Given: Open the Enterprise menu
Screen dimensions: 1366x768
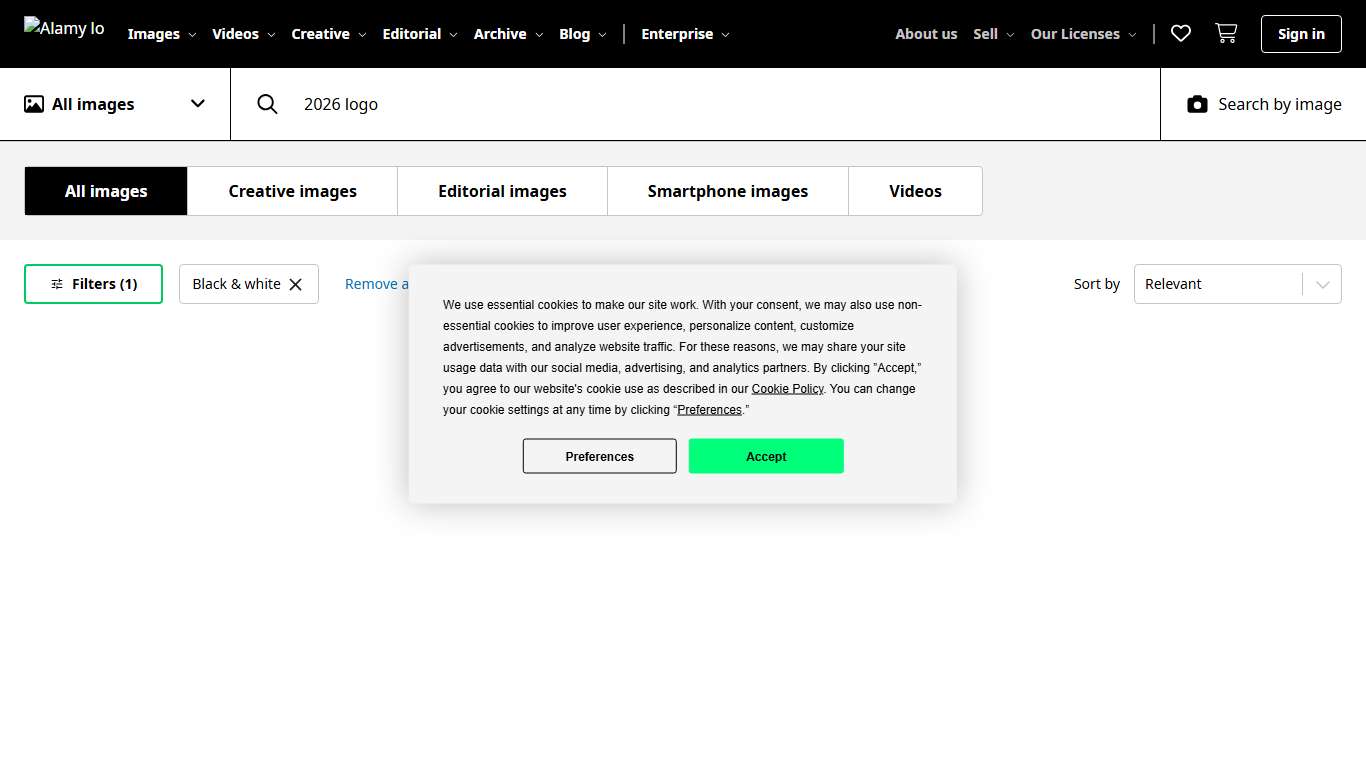Looking at the screenshot, I should [685, 34].
